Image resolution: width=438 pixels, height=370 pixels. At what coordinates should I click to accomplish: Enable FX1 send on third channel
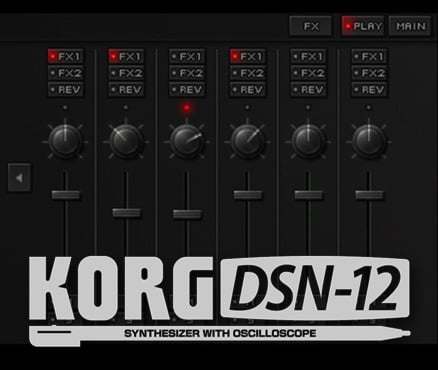(187, 56)
